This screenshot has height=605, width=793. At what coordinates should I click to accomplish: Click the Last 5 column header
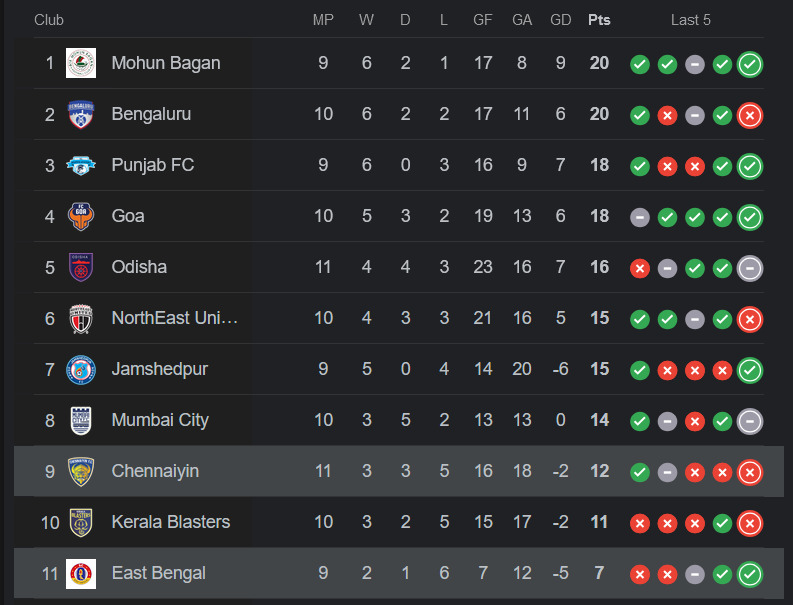point(691,20)
